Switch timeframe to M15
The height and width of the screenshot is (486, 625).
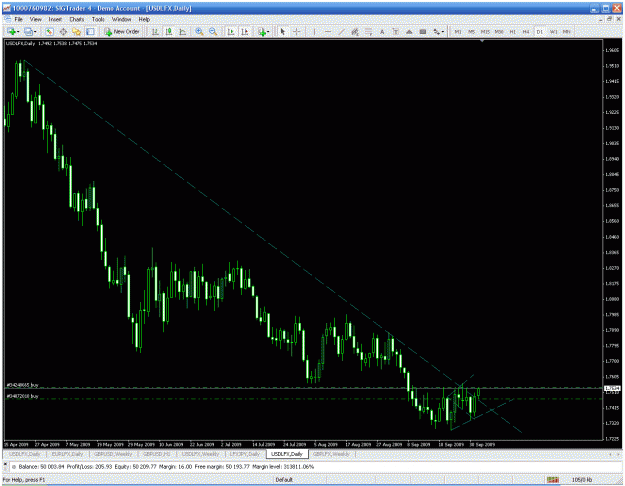[x=485, y=31]
